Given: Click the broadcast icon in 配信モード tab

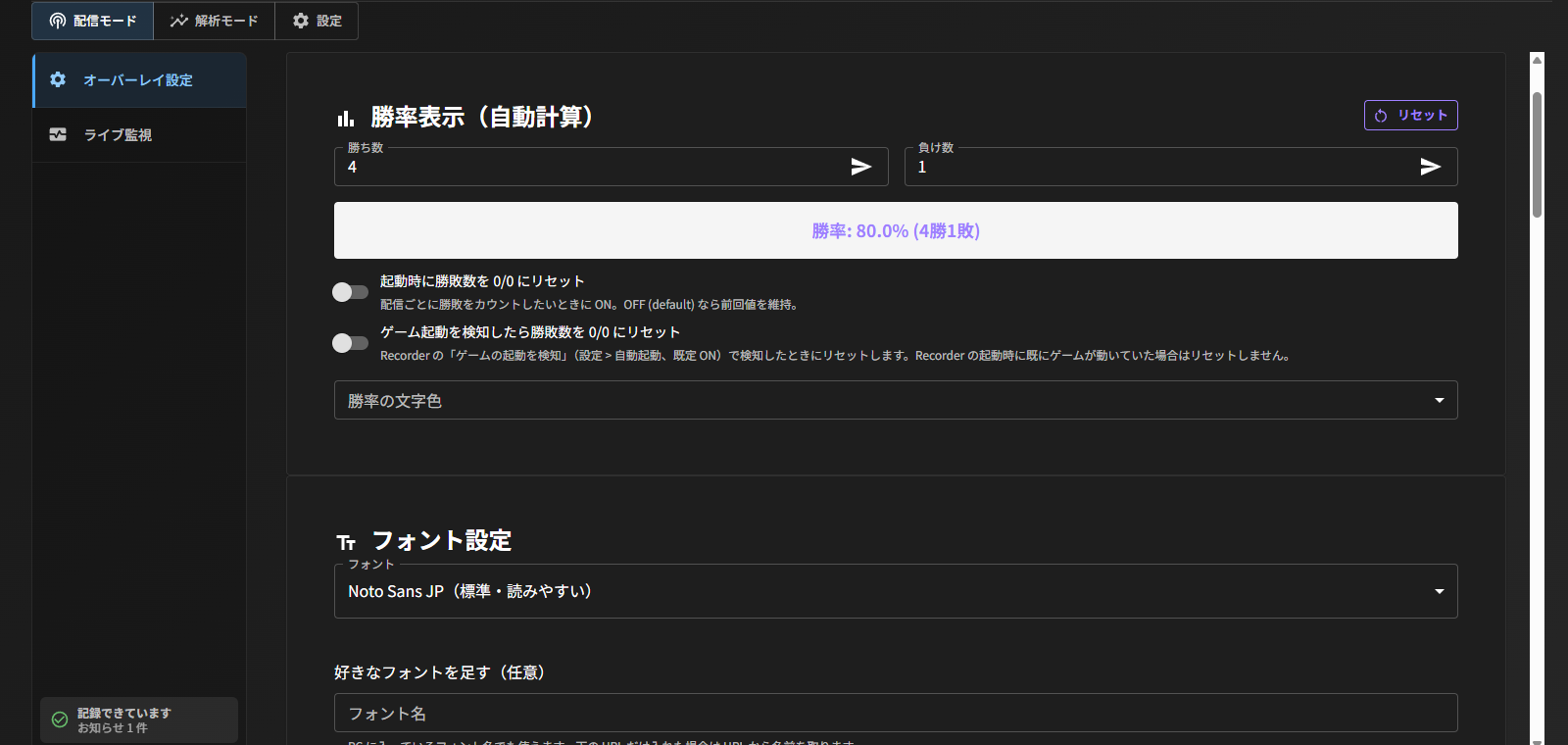Looking at the screenshot, I should click(58, 21).
